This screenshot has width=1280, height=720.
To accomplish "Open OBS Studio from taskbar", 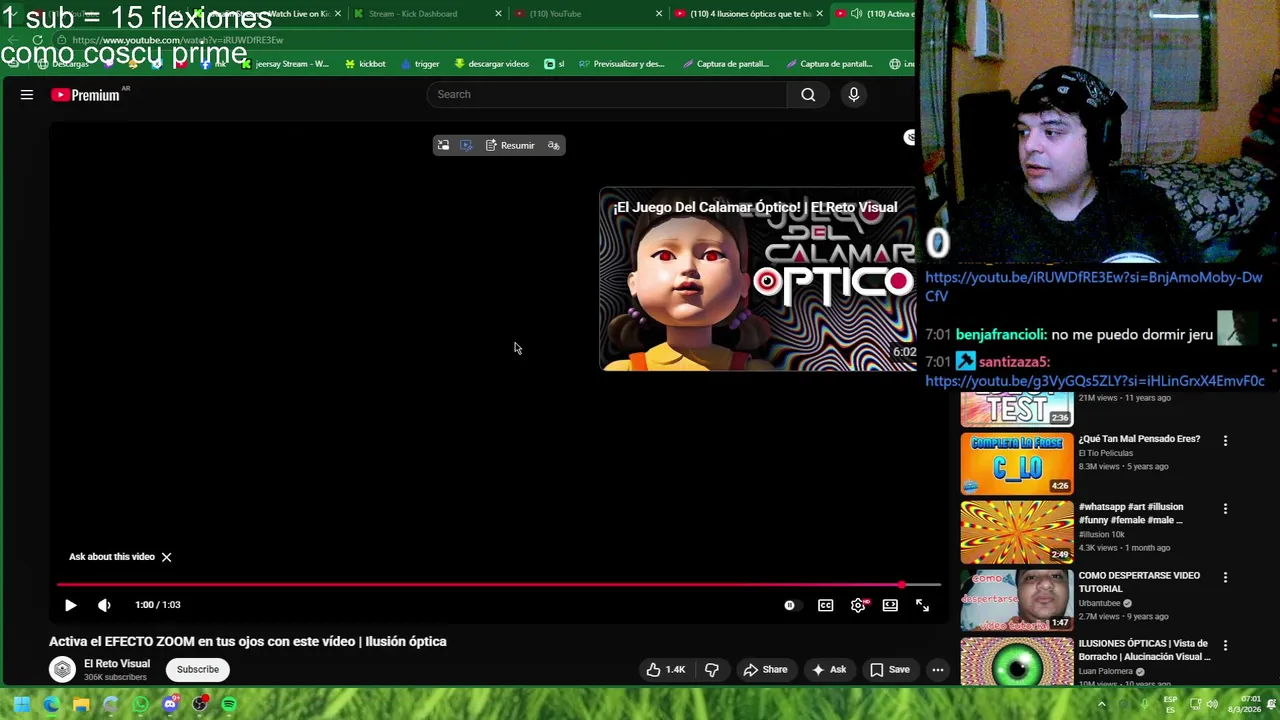I will tap(200, 704).
